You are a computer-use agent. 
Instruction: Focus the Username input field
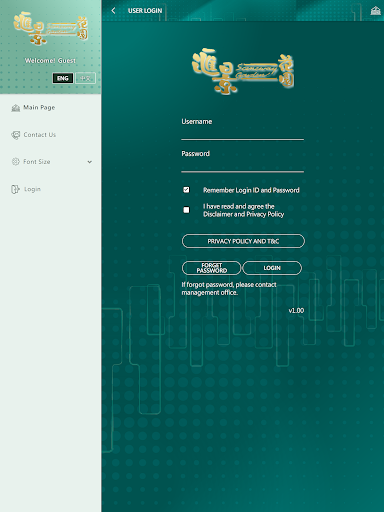point(243,133)
